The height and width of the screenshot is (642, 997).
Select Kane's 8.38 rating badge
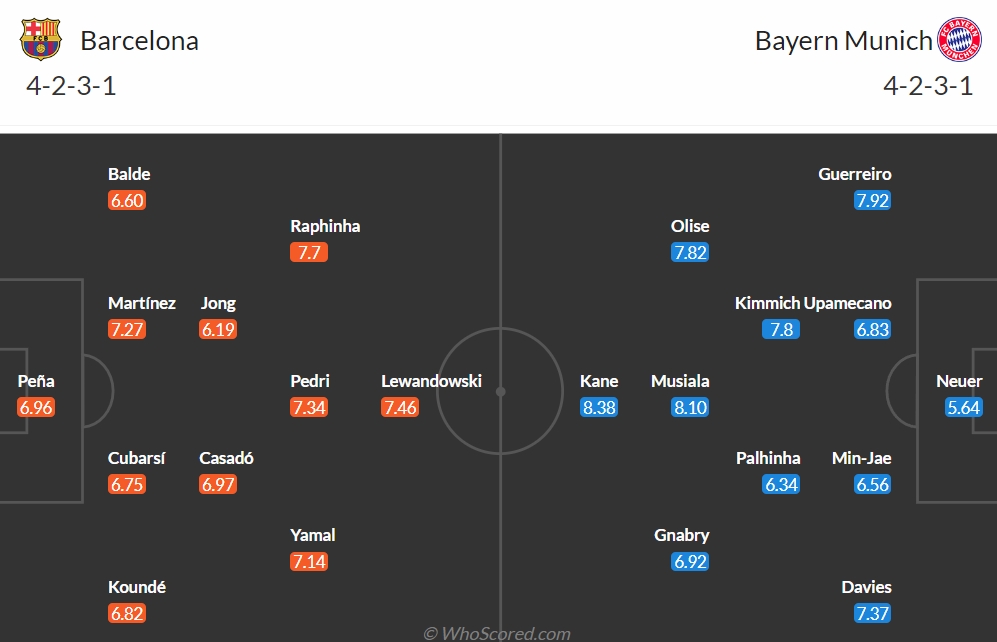[599, 407]
